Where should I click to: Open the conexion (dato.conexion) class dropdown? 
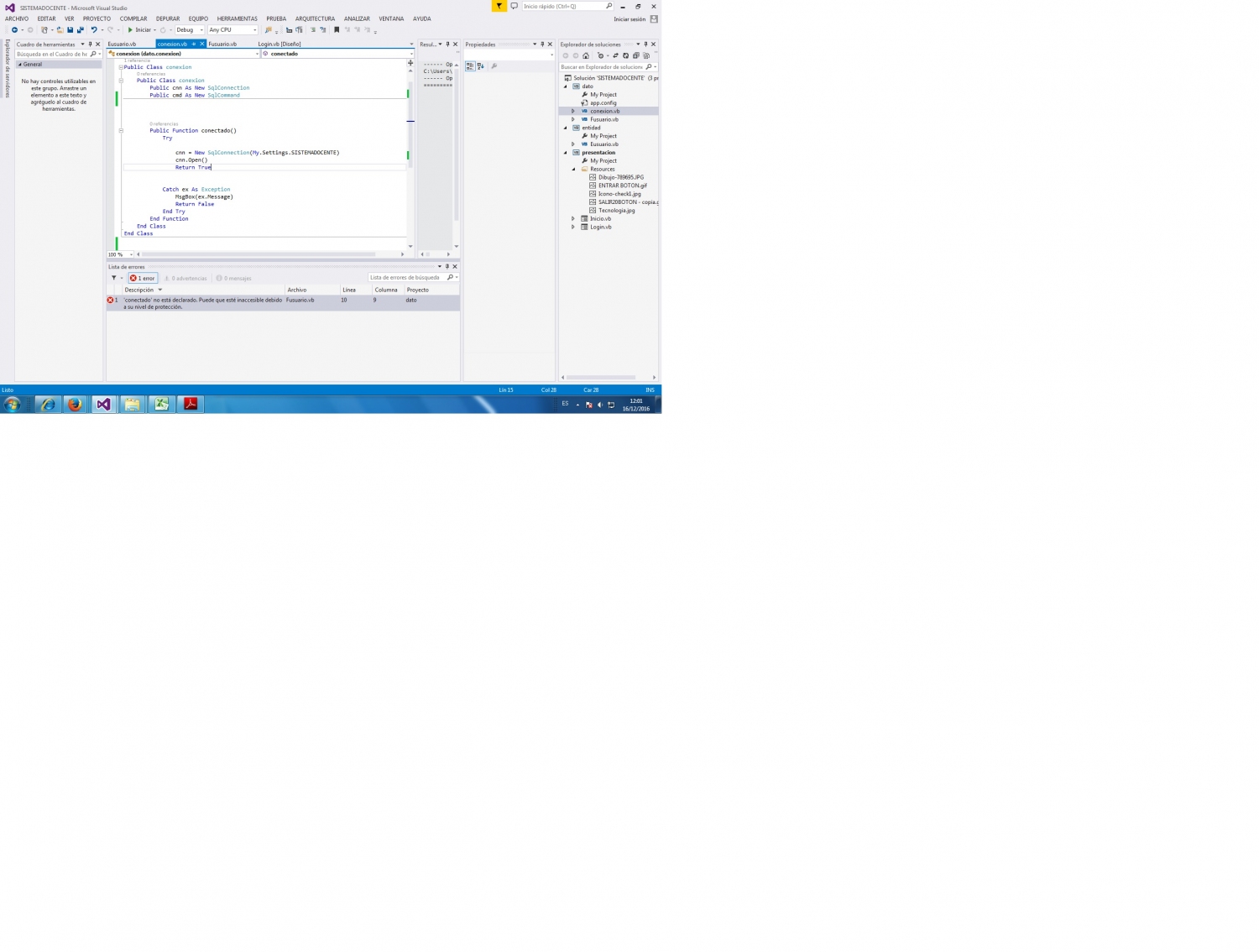[x=183, y=54]
